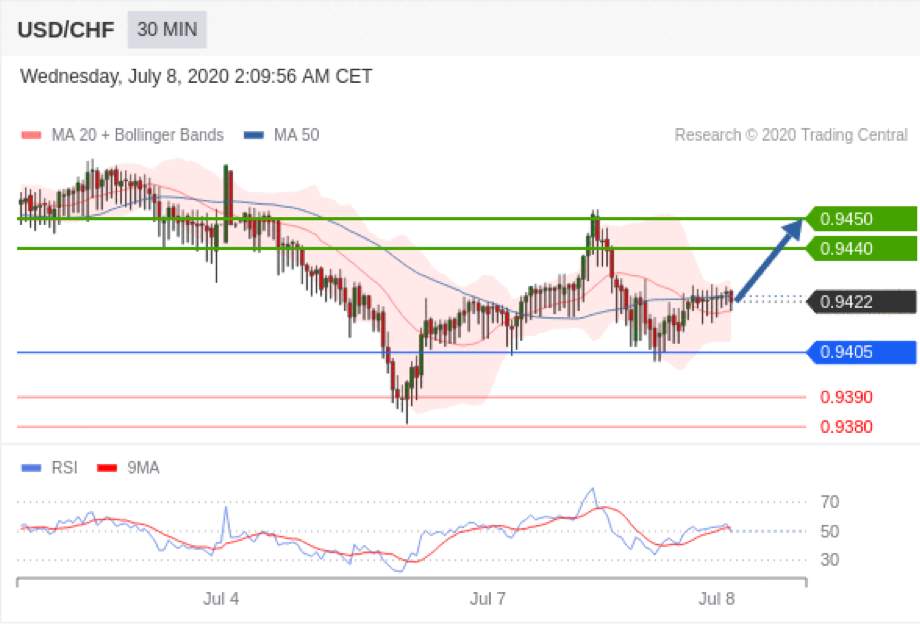Click the 0.9390 support level label
This screenshot has height=625, width=920.
(846, 397)
